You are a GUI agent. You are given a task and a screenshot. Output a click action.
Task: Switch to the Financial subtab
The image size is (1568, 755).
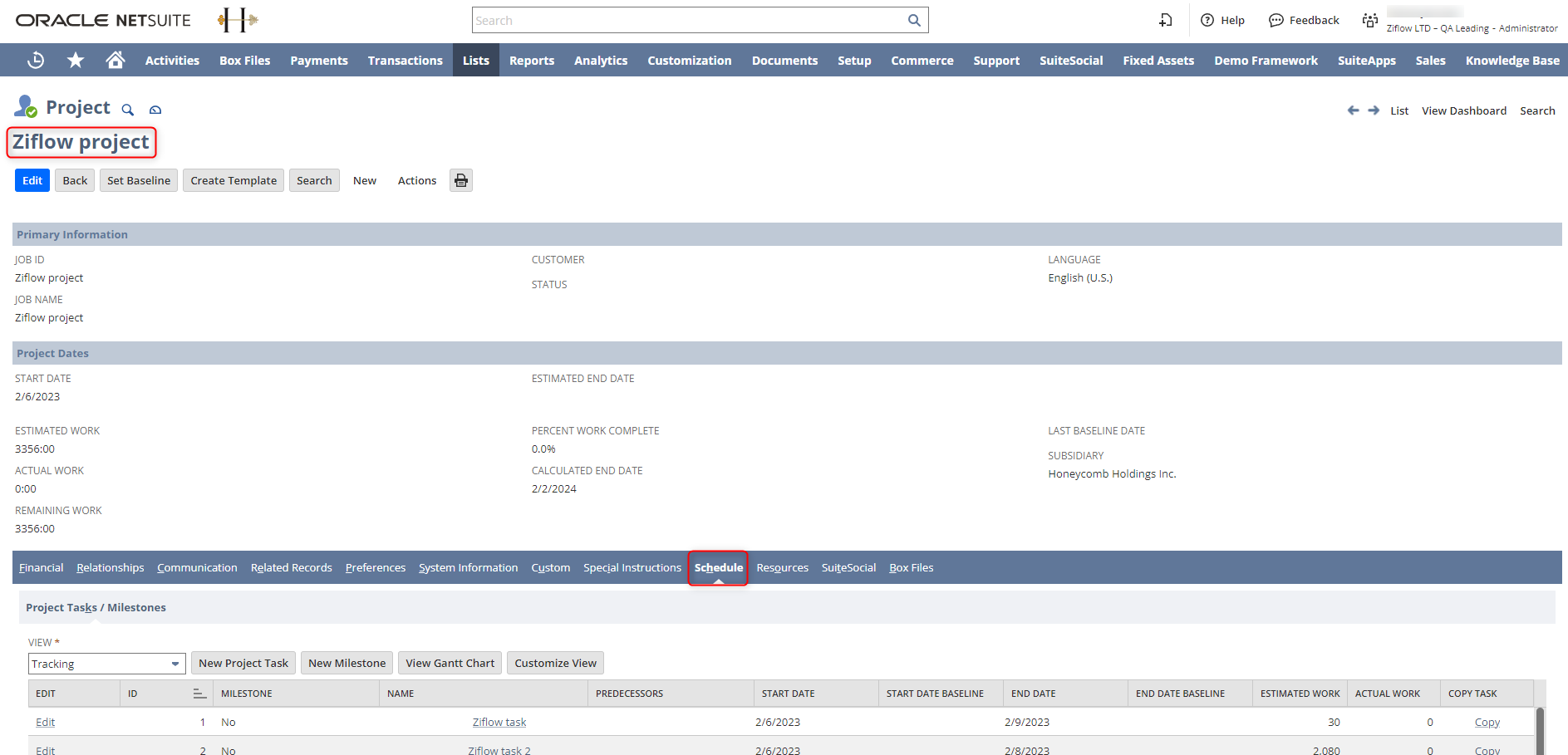pyautogui.click(x=42, y=567)
